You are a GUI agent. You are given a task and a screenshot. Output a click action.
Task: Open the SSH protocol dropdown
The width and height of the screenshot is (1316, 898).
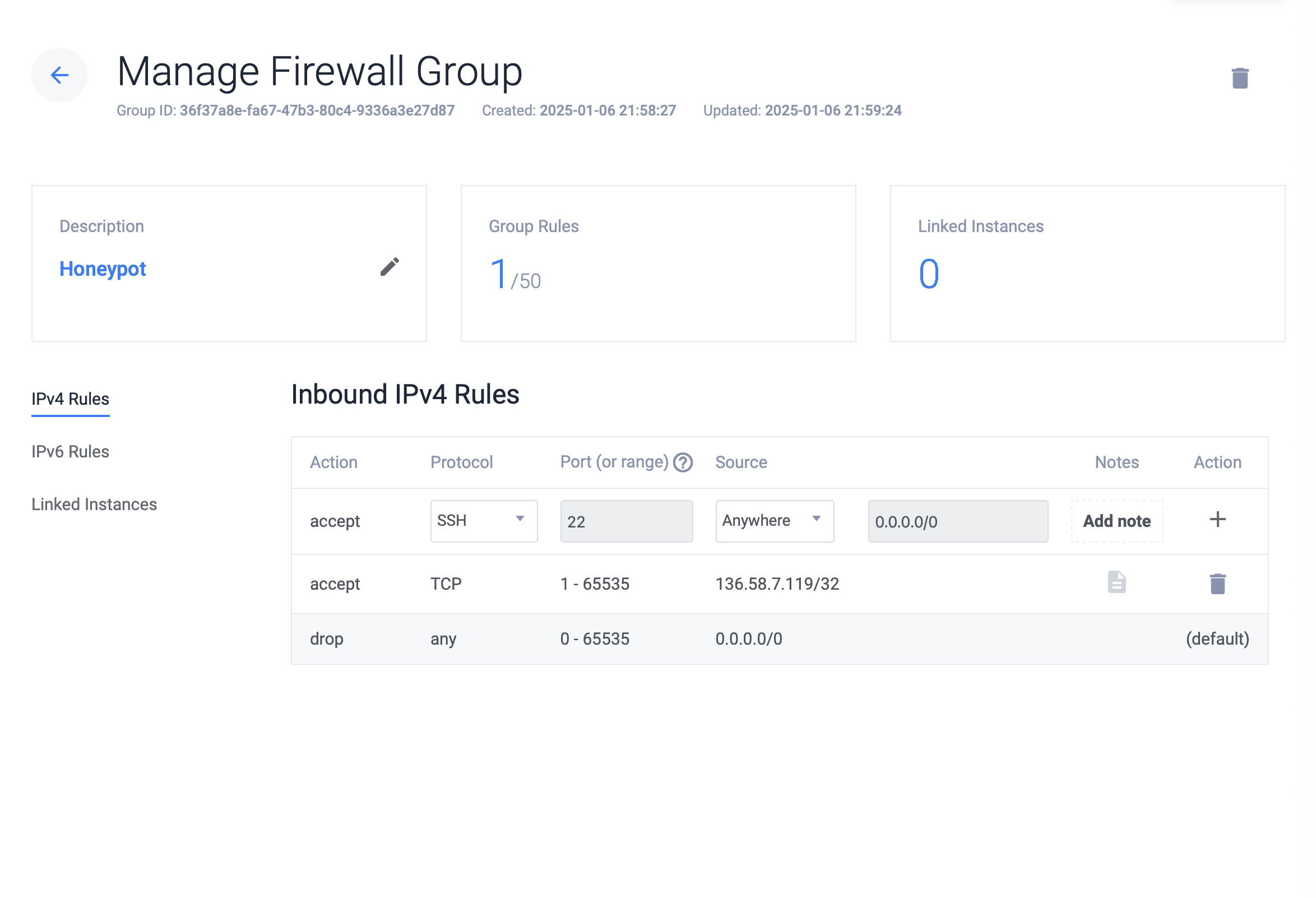(484, 521)
